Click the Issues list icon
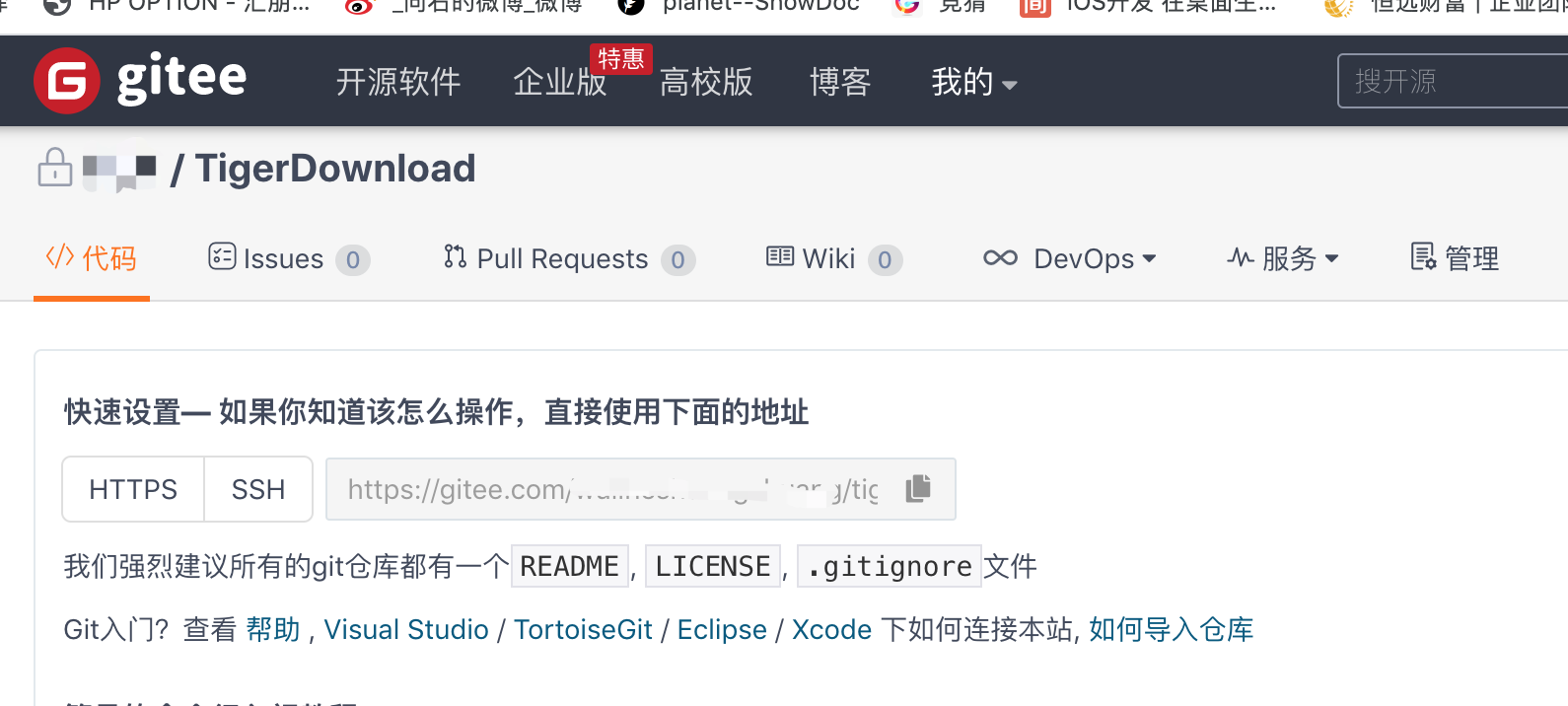Viewport: 1568px width, 706px height. (x=222, y=257)
